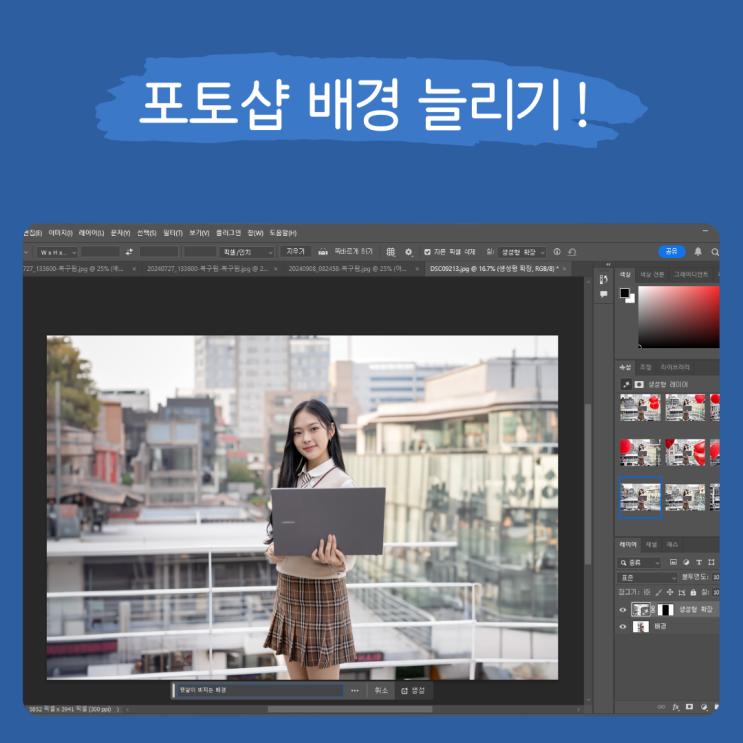Expand the status bar info arrow
The width and height of the screenshot is (743, 743).
point(118,709)
